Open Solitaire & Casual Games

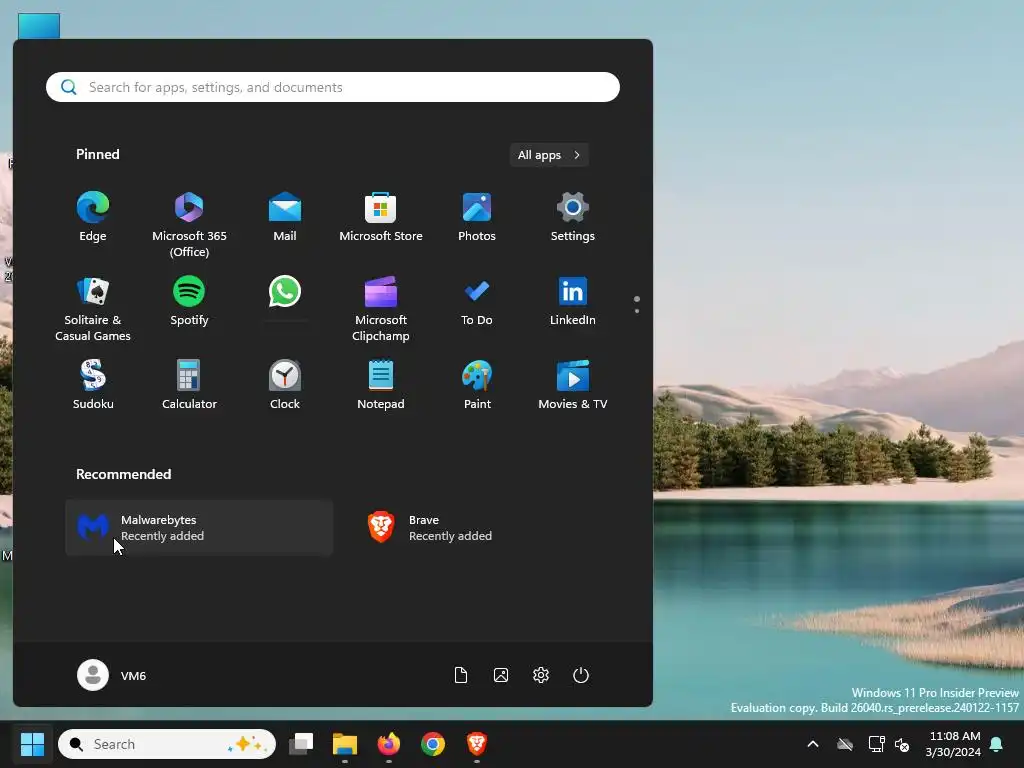(x=93, y=308)
